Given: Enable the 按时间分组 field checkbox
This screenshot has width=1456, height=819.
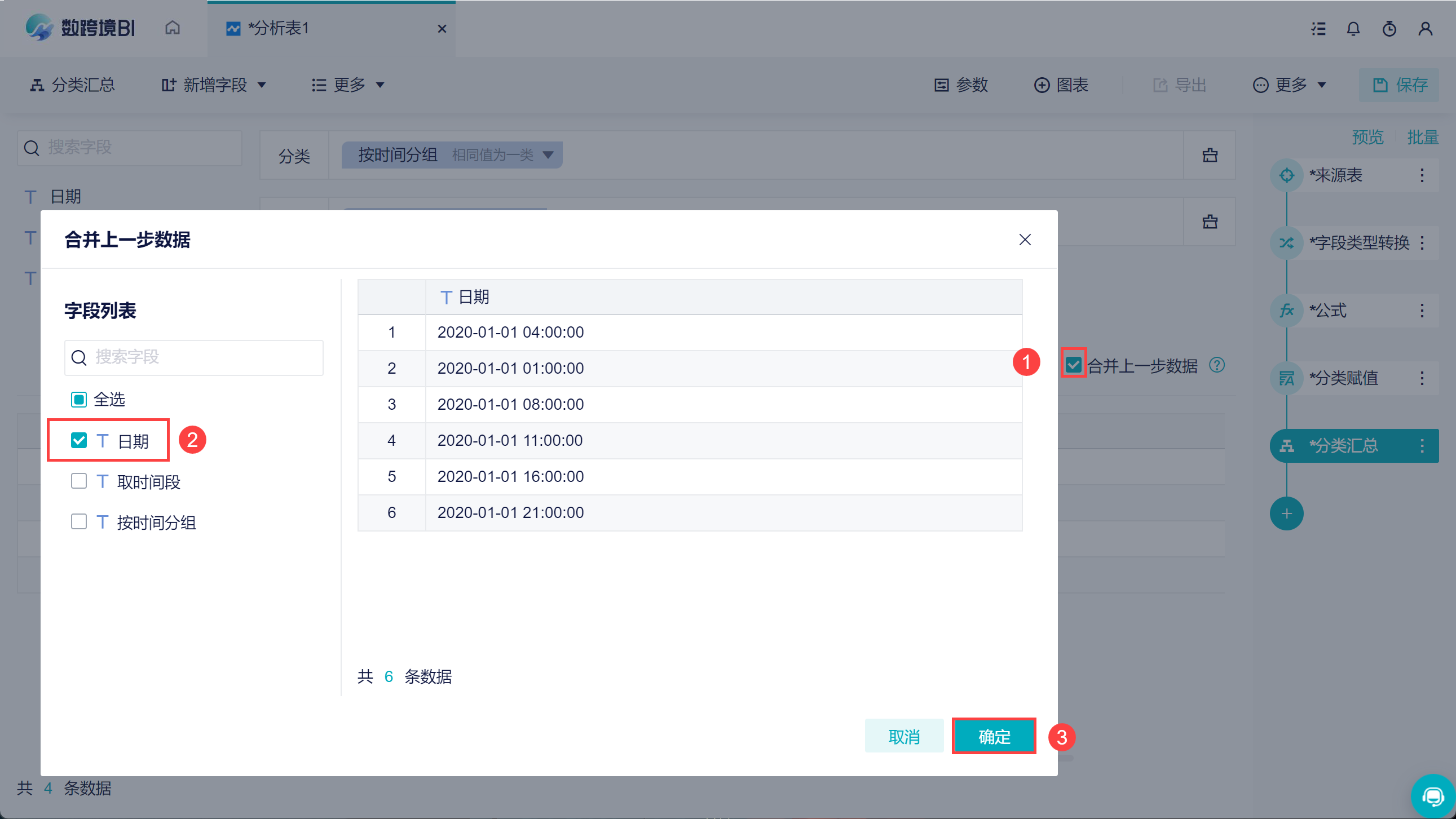Looking at the screenshot, I should click(79, 522).
